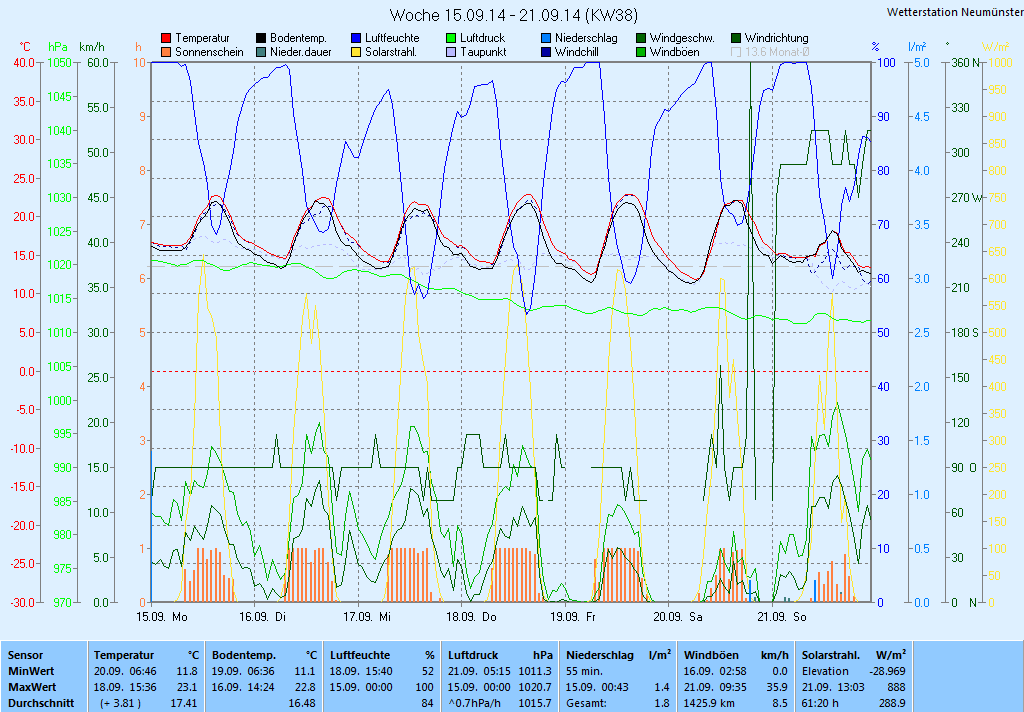The height and width of the screenshot is (712, 1024).
Task: Click the chart title Woche 15.09.14 - 21.09.14 (KW38)
Action: click(x=514, y=15)
